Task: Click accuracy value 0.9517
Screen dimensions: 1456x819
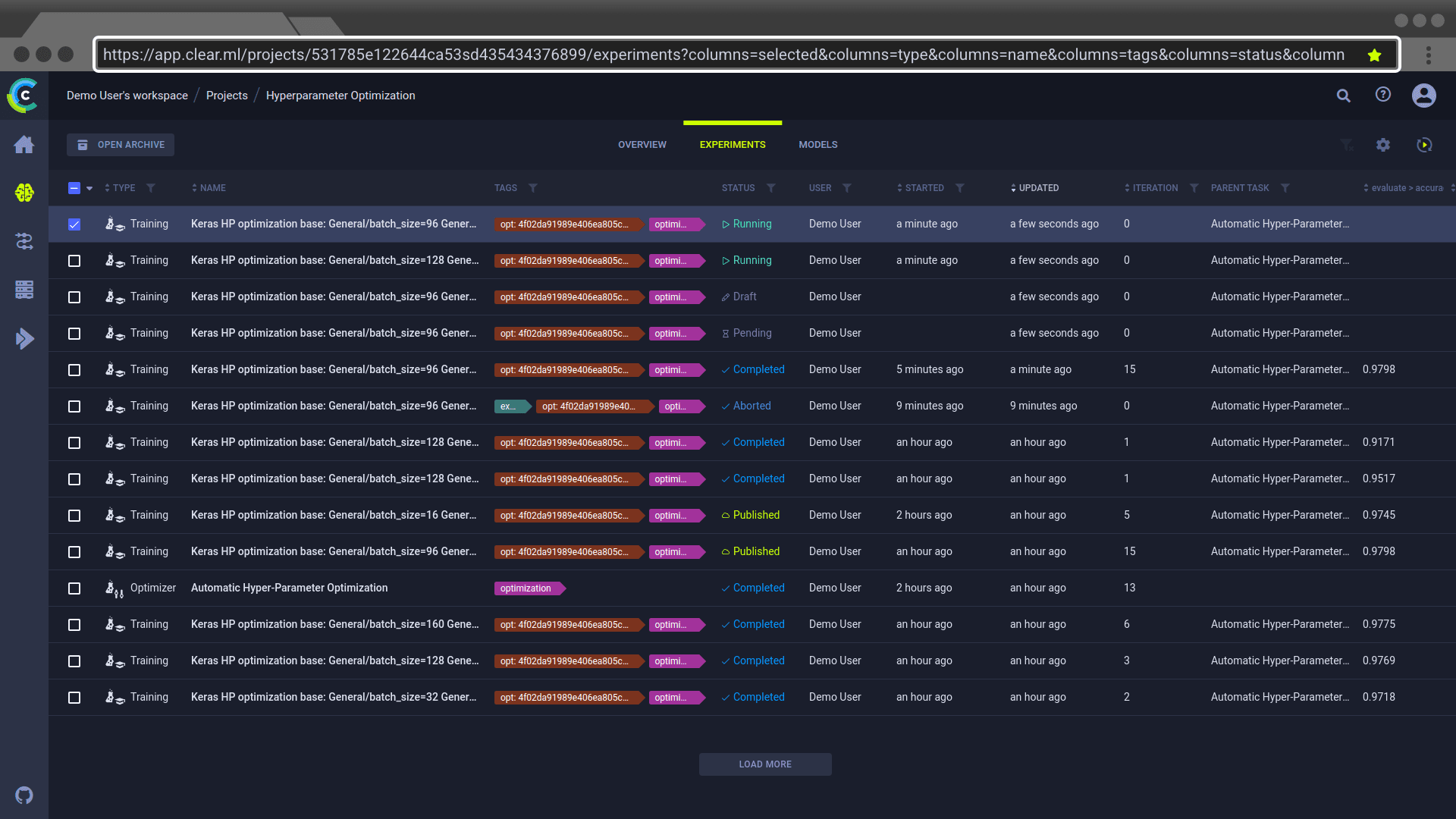Action: coord(1379,479)
